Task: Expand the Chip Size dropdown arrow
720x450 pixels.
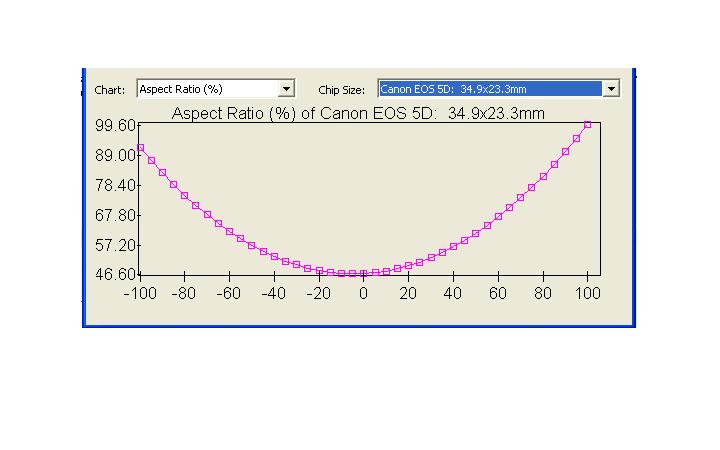Action: pyautogui.click(x=611, y=89)
